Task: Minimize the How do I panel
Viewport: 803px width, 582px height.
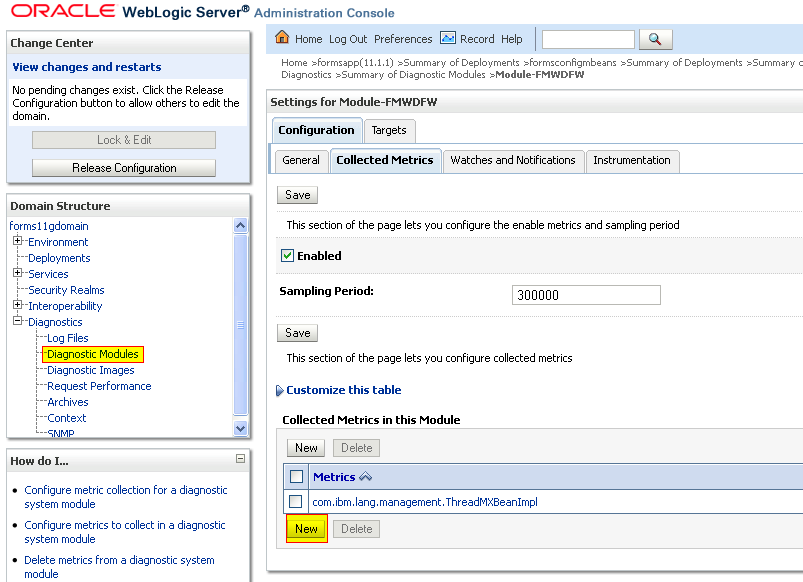Action: pyautogui.click(x=240, y=459)
